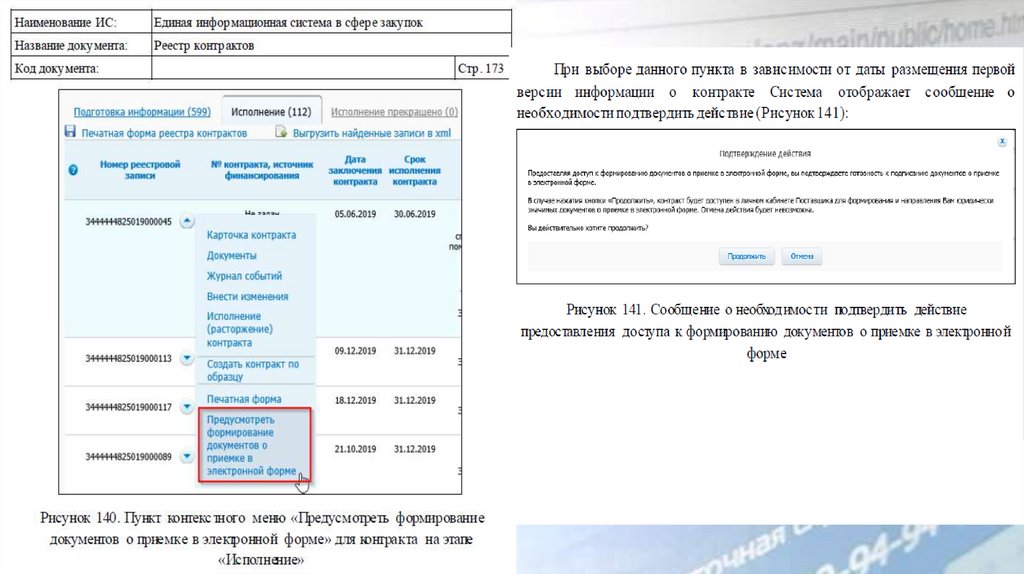
Task: Select Документы from the context menu
Action: [x=232, y=255]
